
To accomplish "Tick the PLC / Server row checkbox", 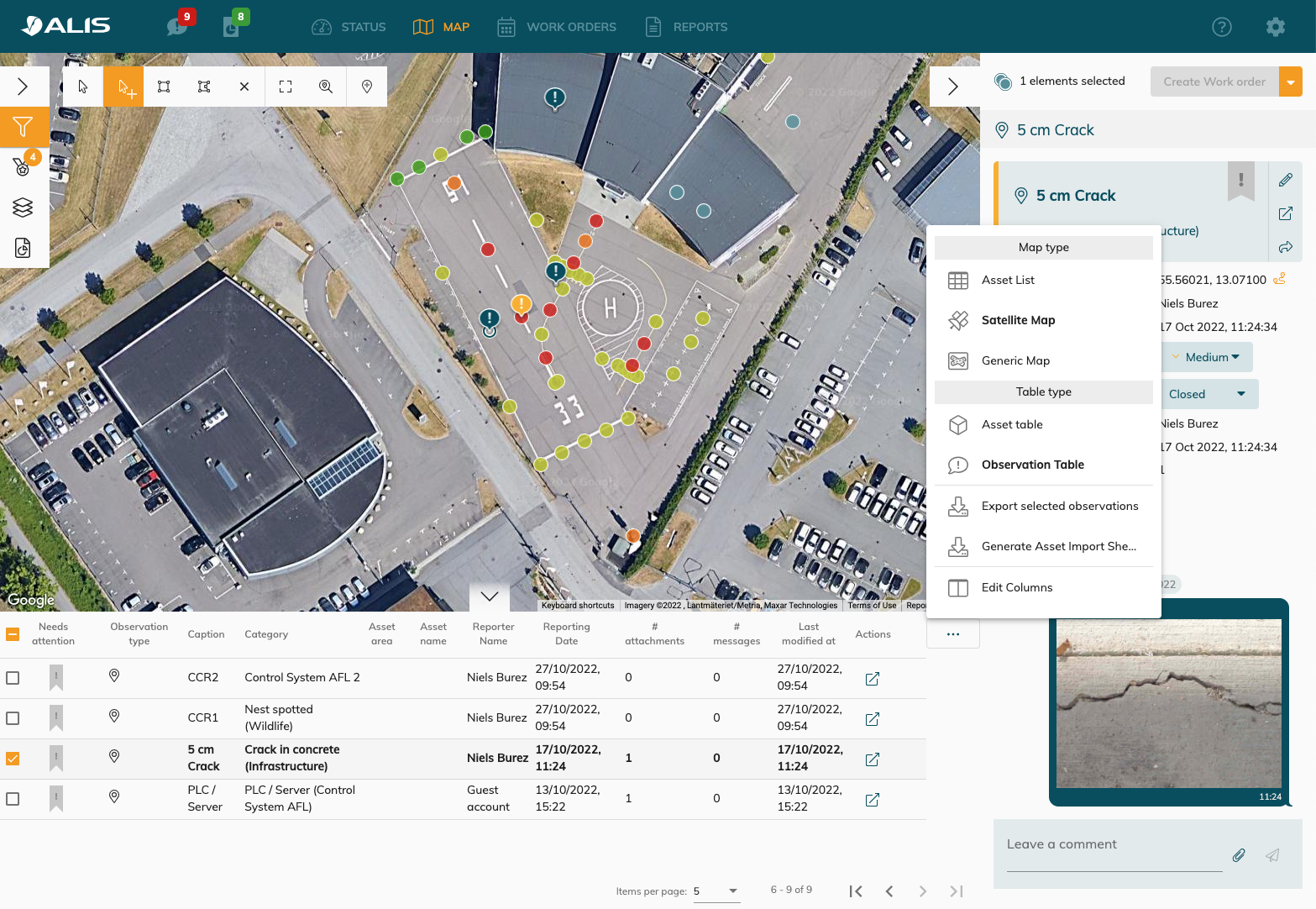I will 13,799.
